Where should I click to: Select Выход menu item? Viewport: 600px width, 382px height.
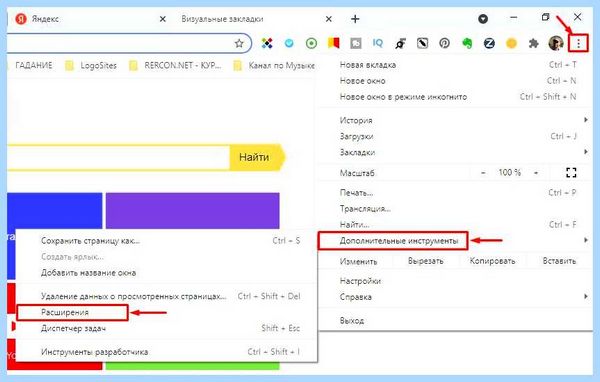tap(455, 321)
